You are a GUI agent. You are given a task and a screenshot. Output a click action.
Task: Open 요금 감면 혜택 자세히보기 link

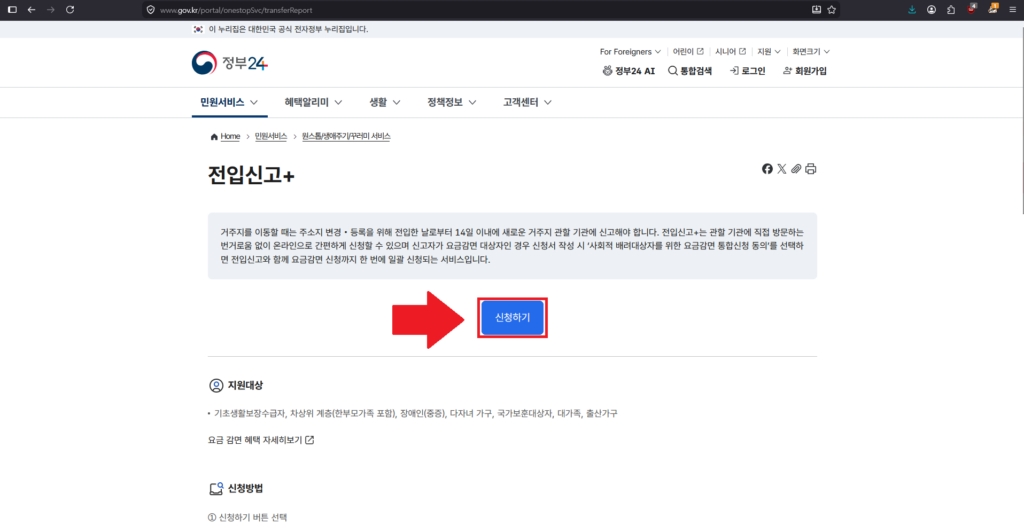pos(261,440)
